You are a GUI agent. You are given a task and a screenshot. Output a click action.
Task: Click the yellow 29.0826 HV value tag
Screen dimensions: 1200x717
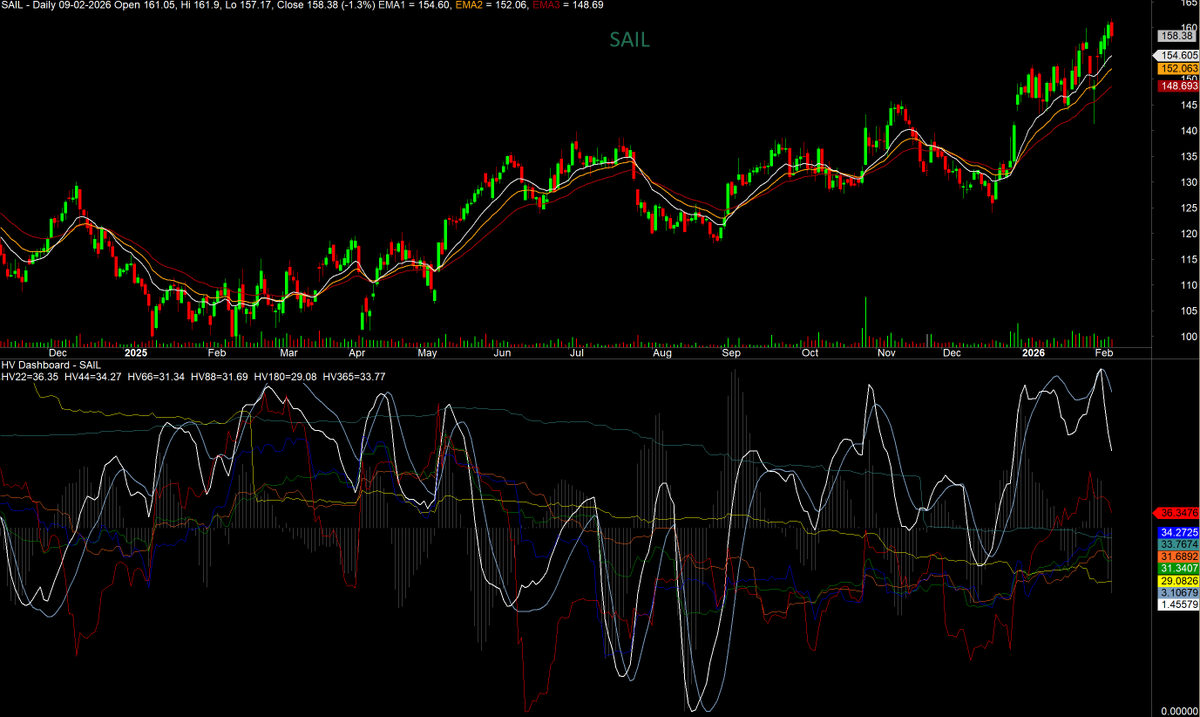(x=1177, y=580)
